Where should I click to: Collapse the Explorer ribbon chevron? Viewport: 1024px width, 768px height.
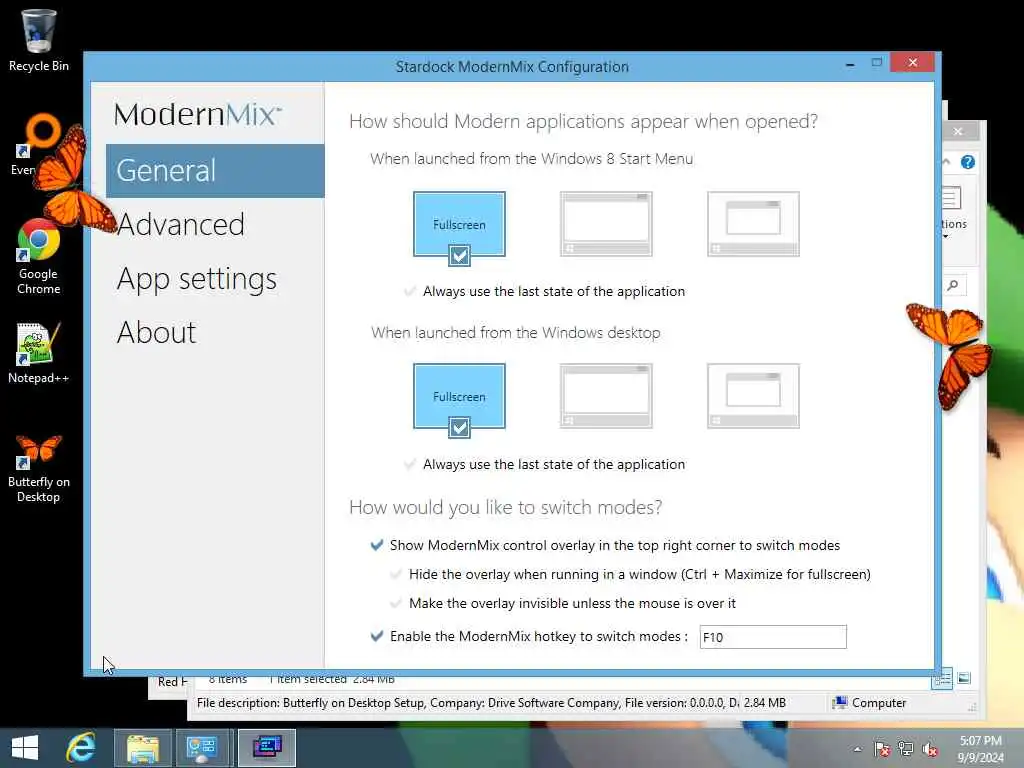coord(946,161)
